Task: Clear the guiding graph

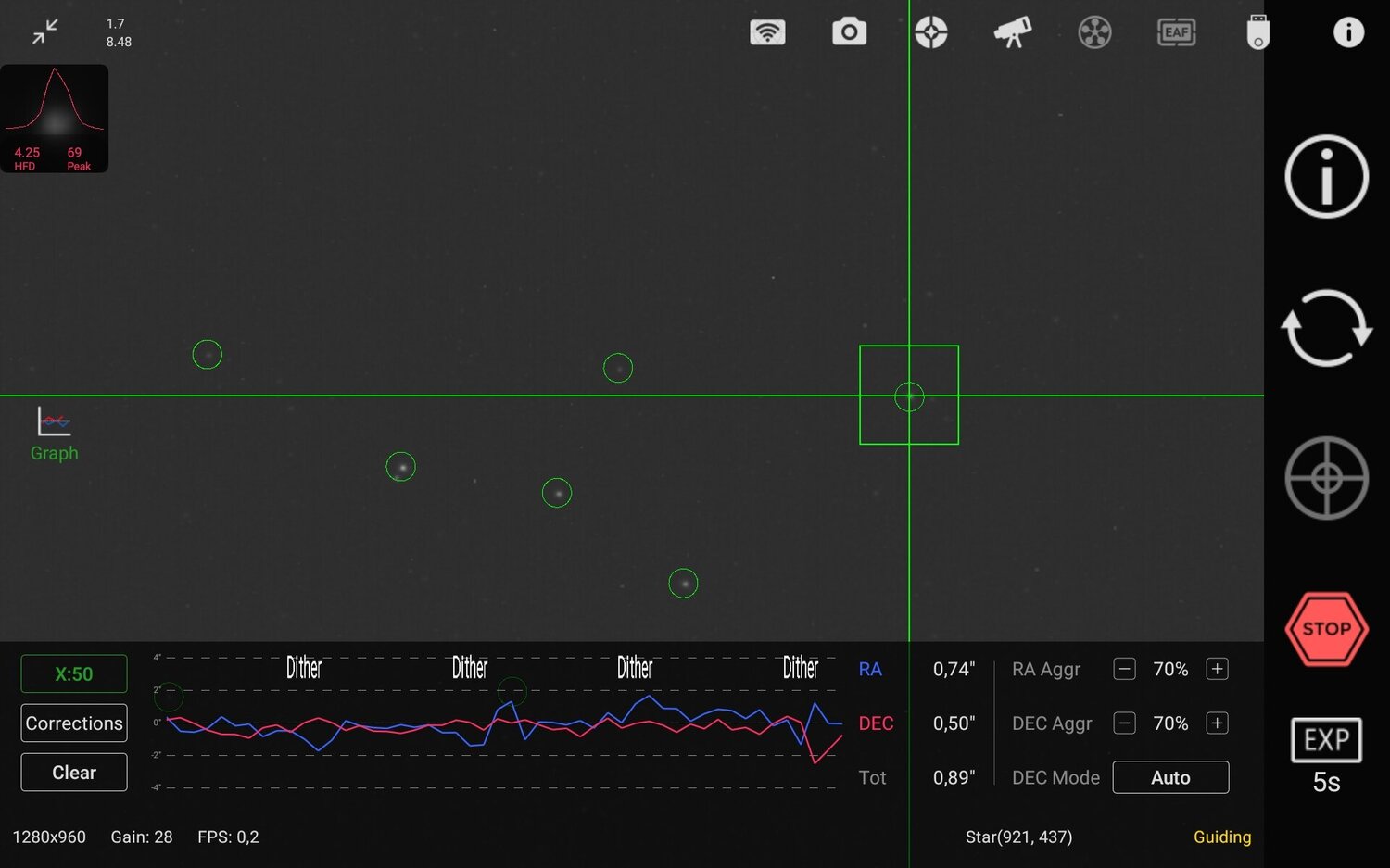Action: point(73,772)
